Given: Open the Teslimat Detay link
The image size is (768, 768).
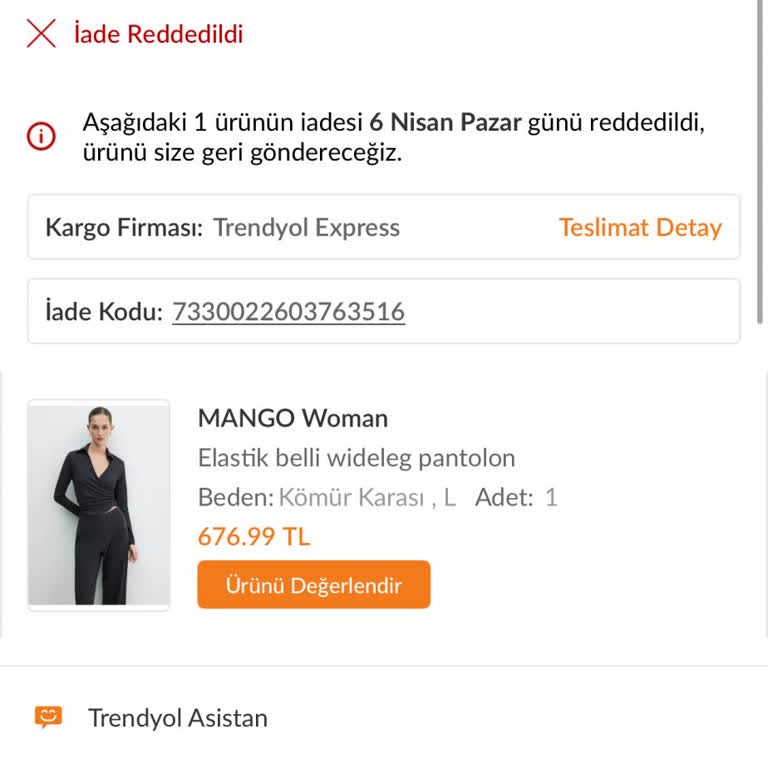Looking at the screenshot, I should click(640, 227).
